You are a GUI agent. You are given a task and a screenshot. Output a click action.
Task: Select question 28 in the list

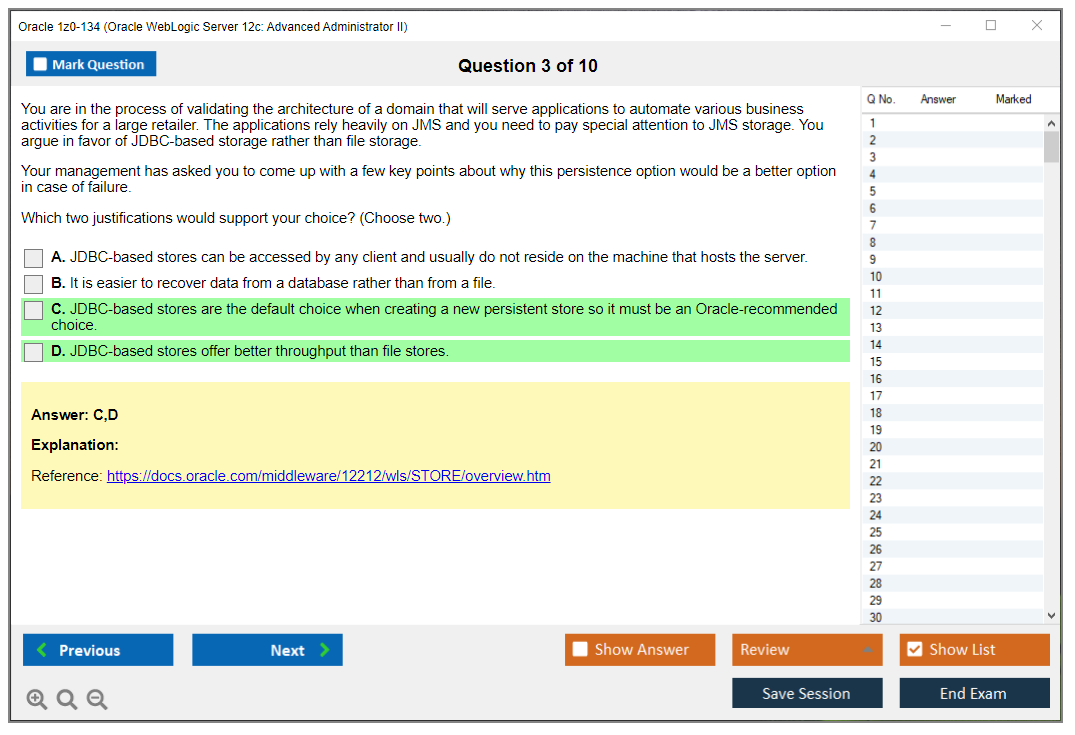coord(952,583)
